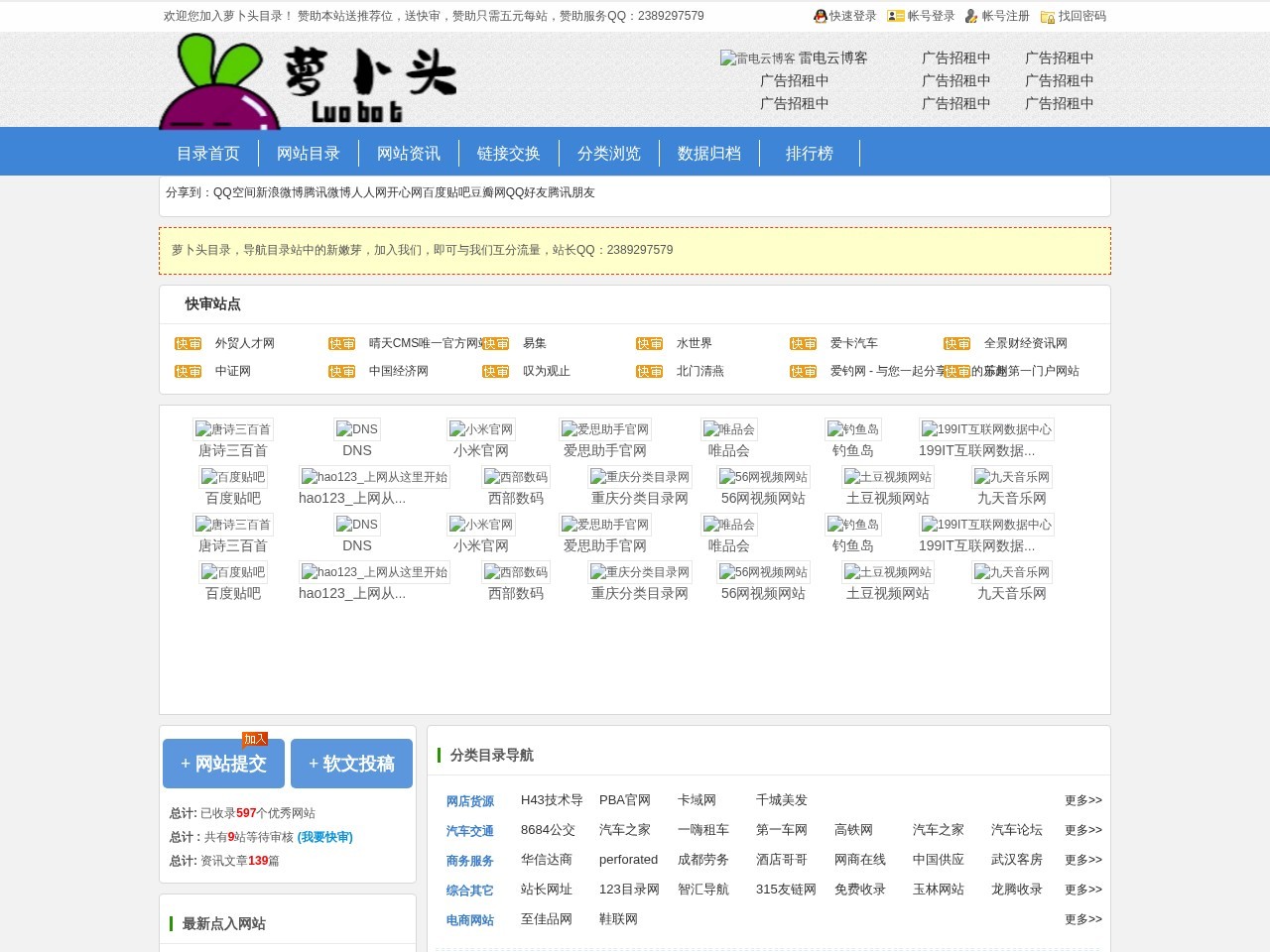Click the orange 快审 badge beside 外贸人才网
Screen dimensions: 1270x952
click(188, 343)
